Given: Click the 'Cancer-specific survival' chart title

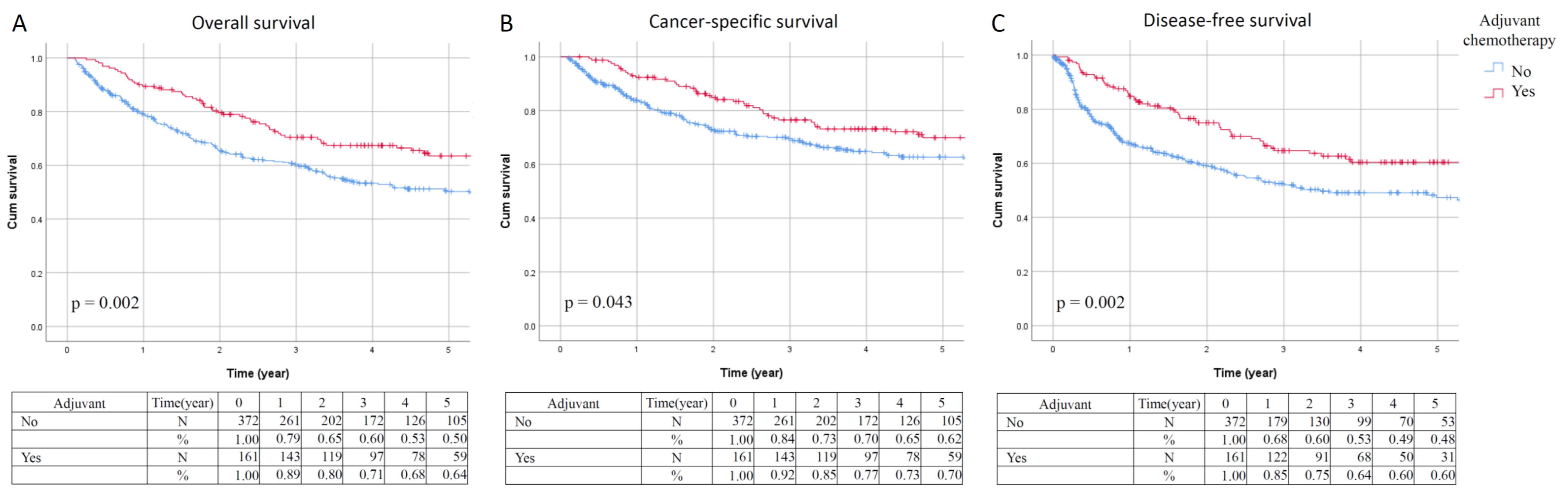Looking at the screenshot, I should [743, 22].
